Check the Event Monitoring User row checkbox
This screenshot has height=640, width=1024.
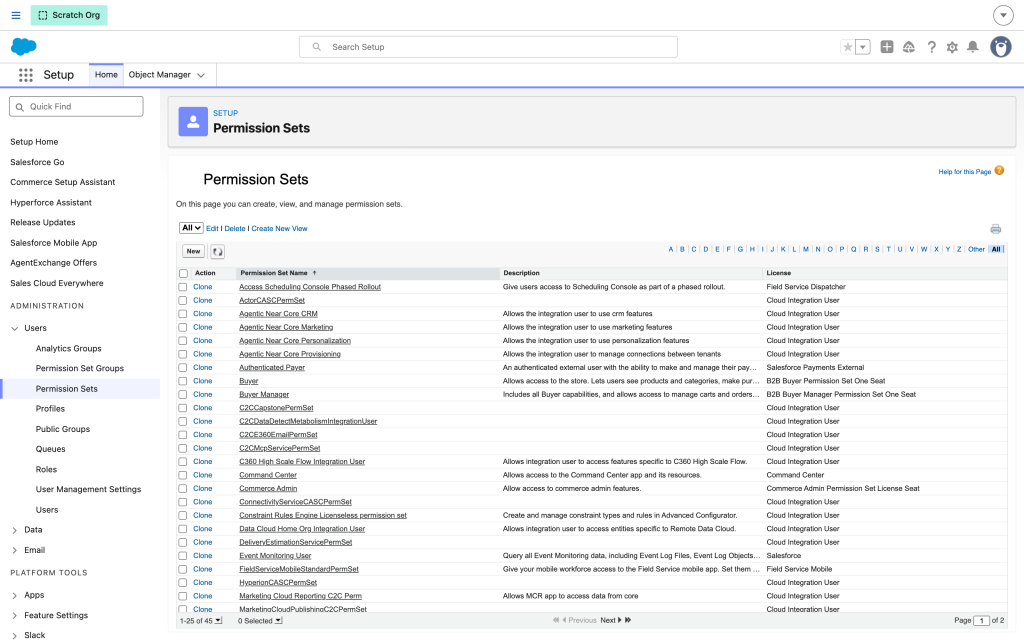click(183, 556)
